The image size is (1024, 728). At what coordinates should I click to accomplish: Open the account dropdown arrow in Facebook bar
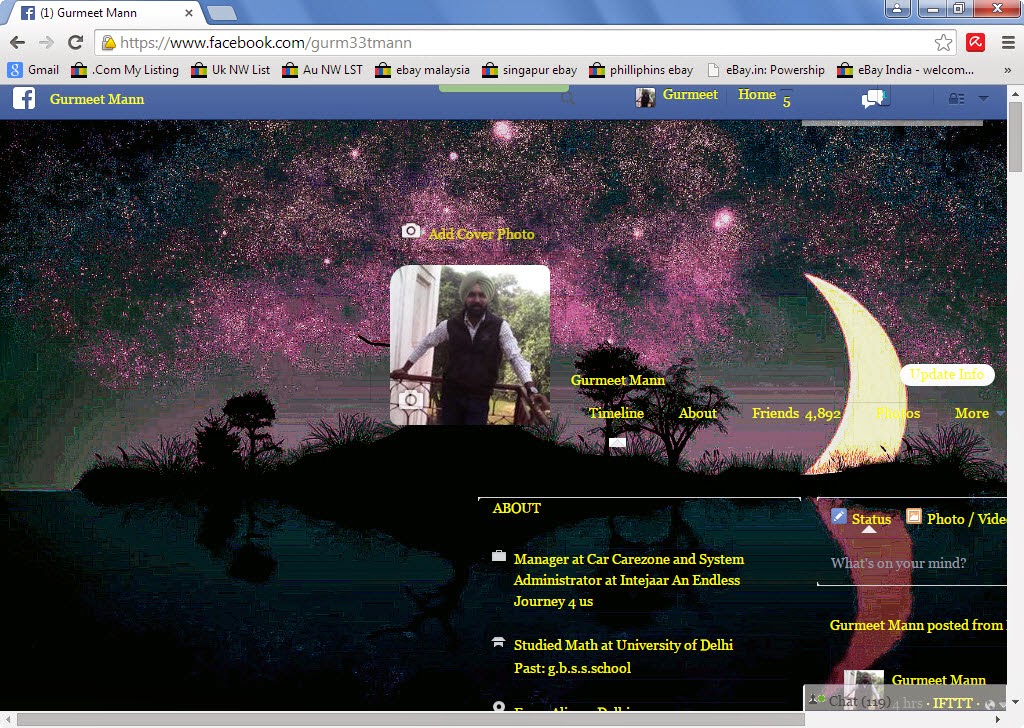(x=983, y=99)
